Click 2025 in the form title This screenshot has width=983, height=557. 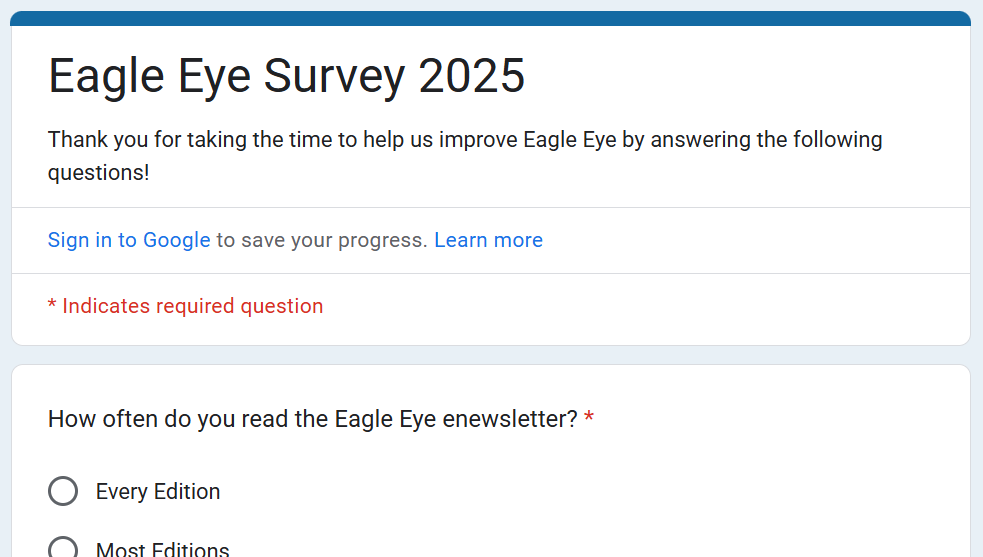click(472, 76)
